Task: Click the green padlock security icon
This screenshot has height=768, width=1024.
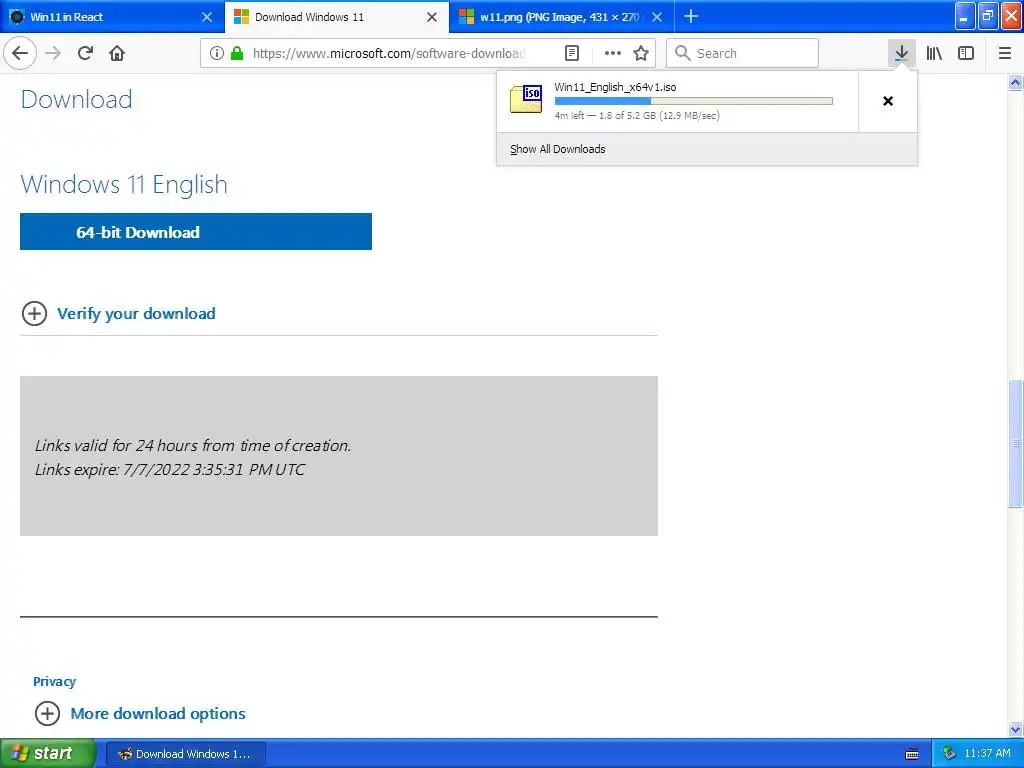Action: (237, 53)
